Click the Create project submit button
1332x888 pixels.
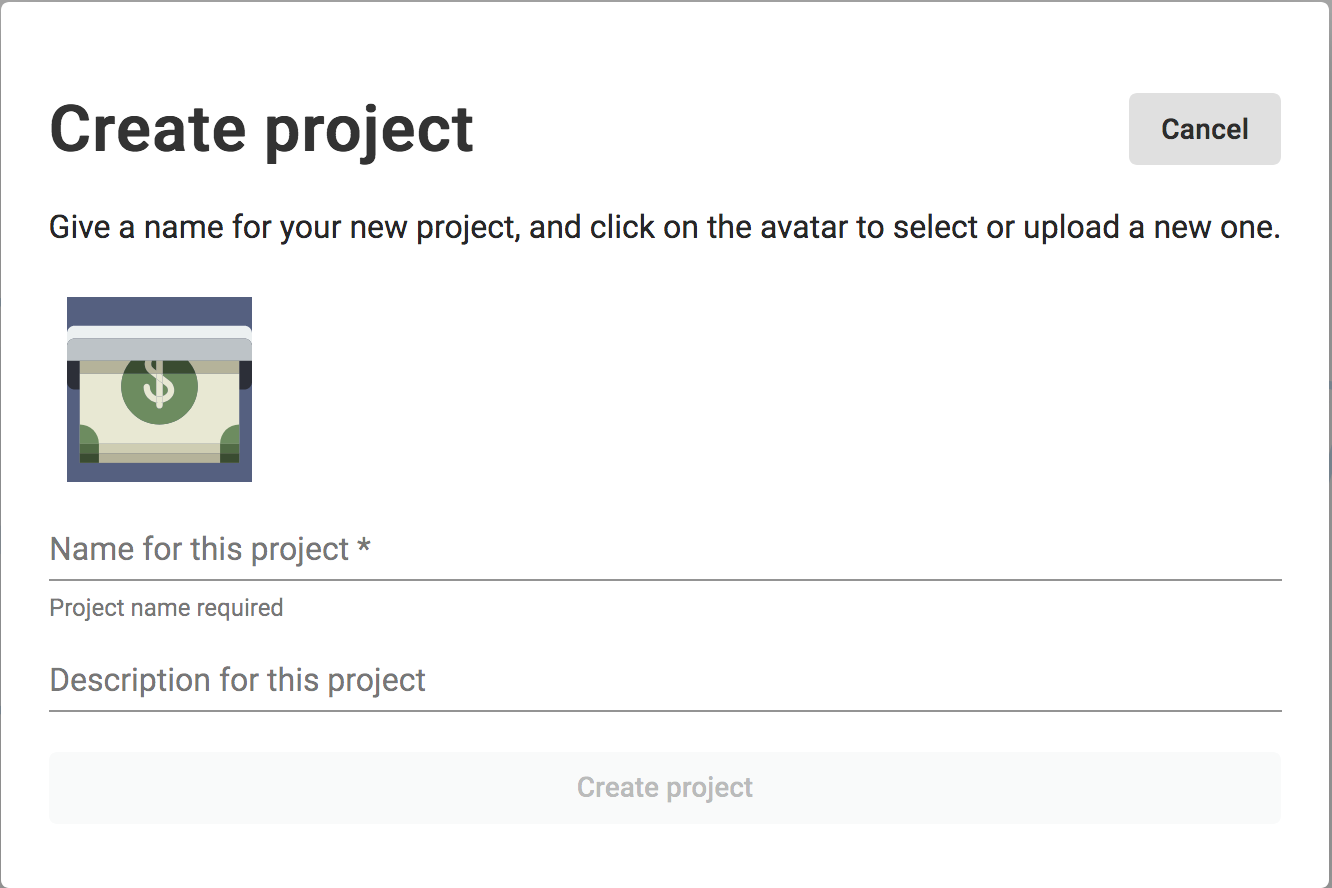coord(665,788)
